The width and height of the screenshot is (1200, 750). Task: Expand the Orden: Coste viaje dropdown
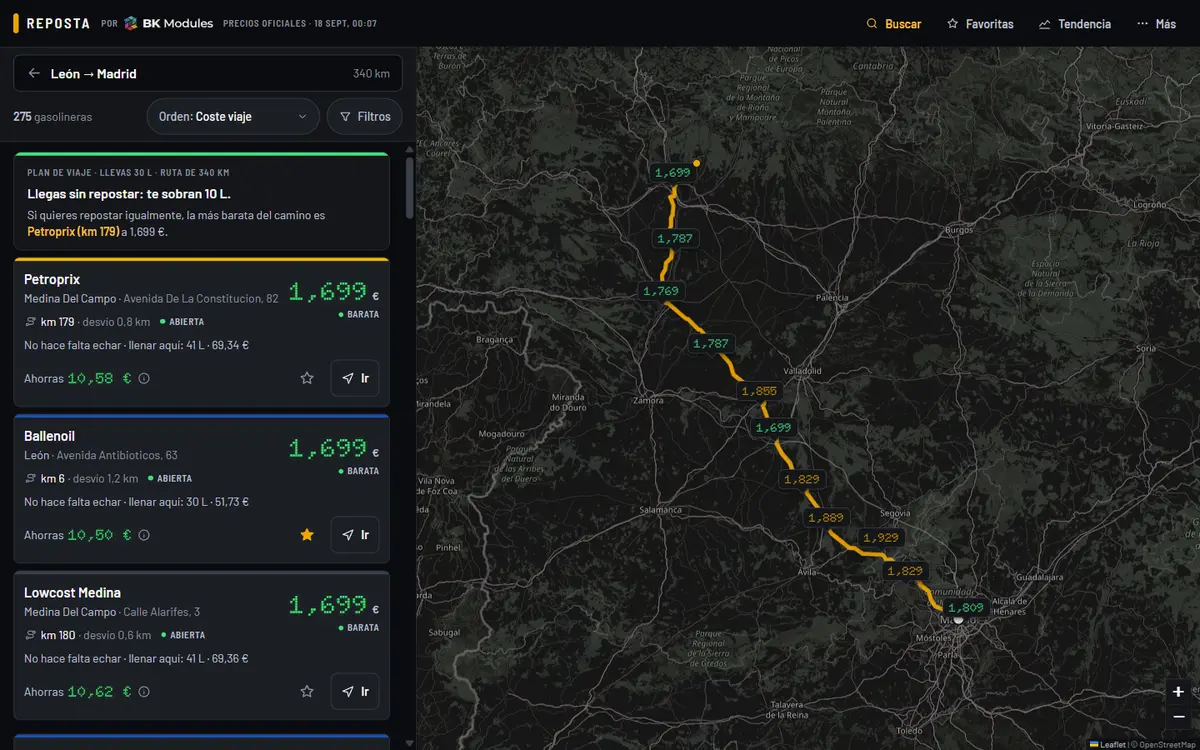point(233,117)
